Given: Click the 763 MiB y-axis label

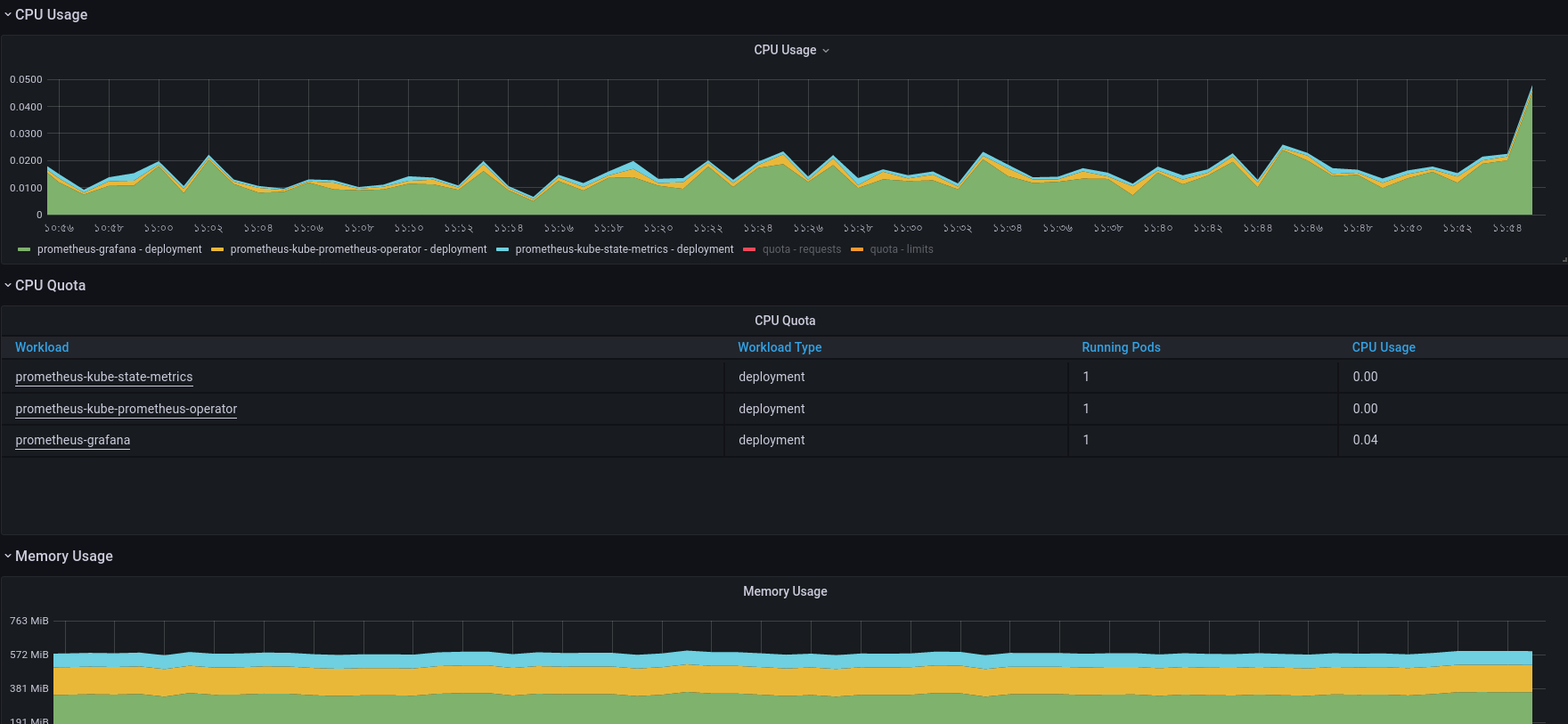Looking at the screenshot, I should [x=29, y=621].
